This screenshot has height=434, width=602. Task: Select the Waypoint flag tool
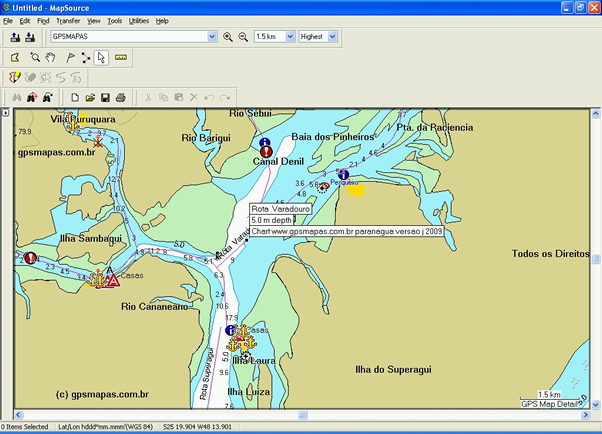click(x=70, y=57)
